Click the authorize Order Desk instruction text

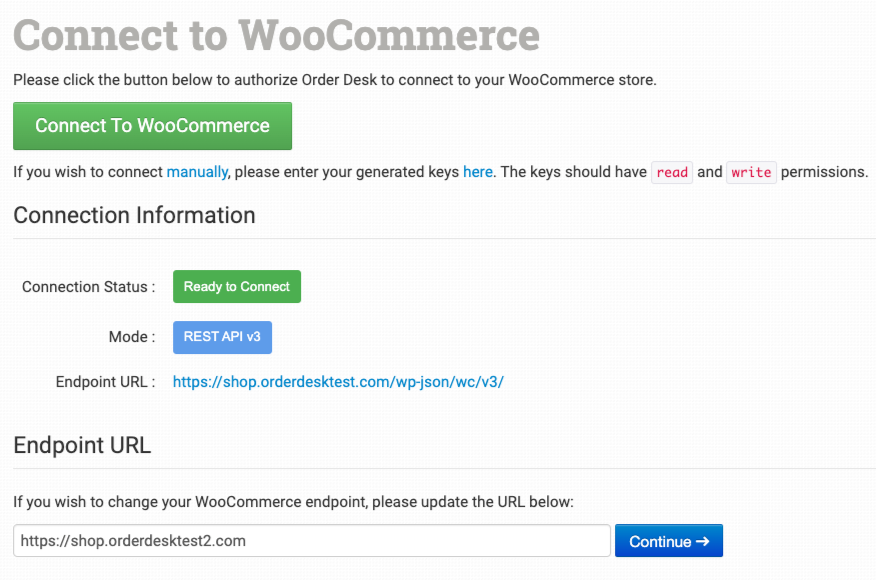point(334,80)
